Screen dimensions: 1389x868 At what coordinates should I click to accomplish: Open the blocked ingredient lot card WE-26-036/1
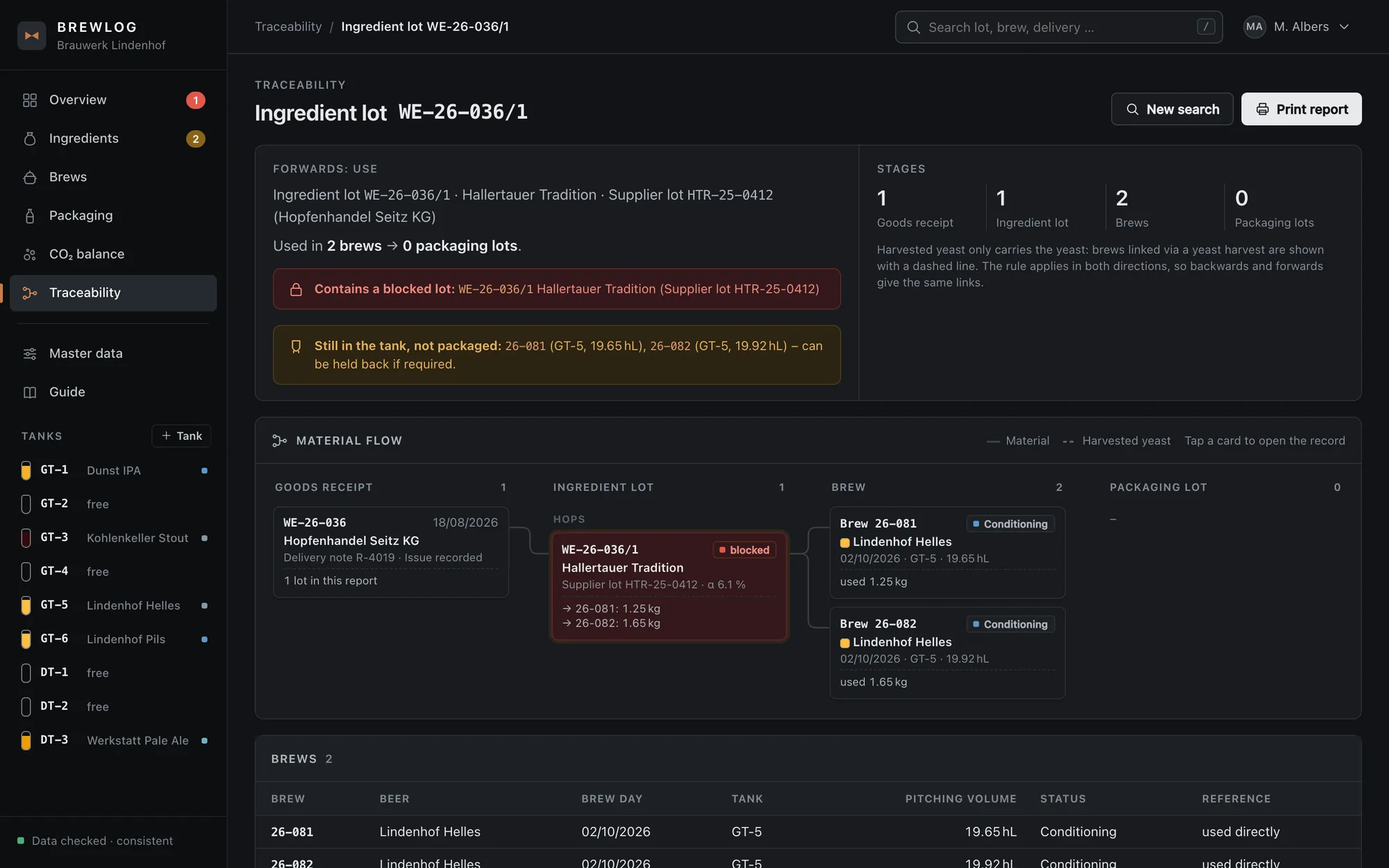(669, 586)
